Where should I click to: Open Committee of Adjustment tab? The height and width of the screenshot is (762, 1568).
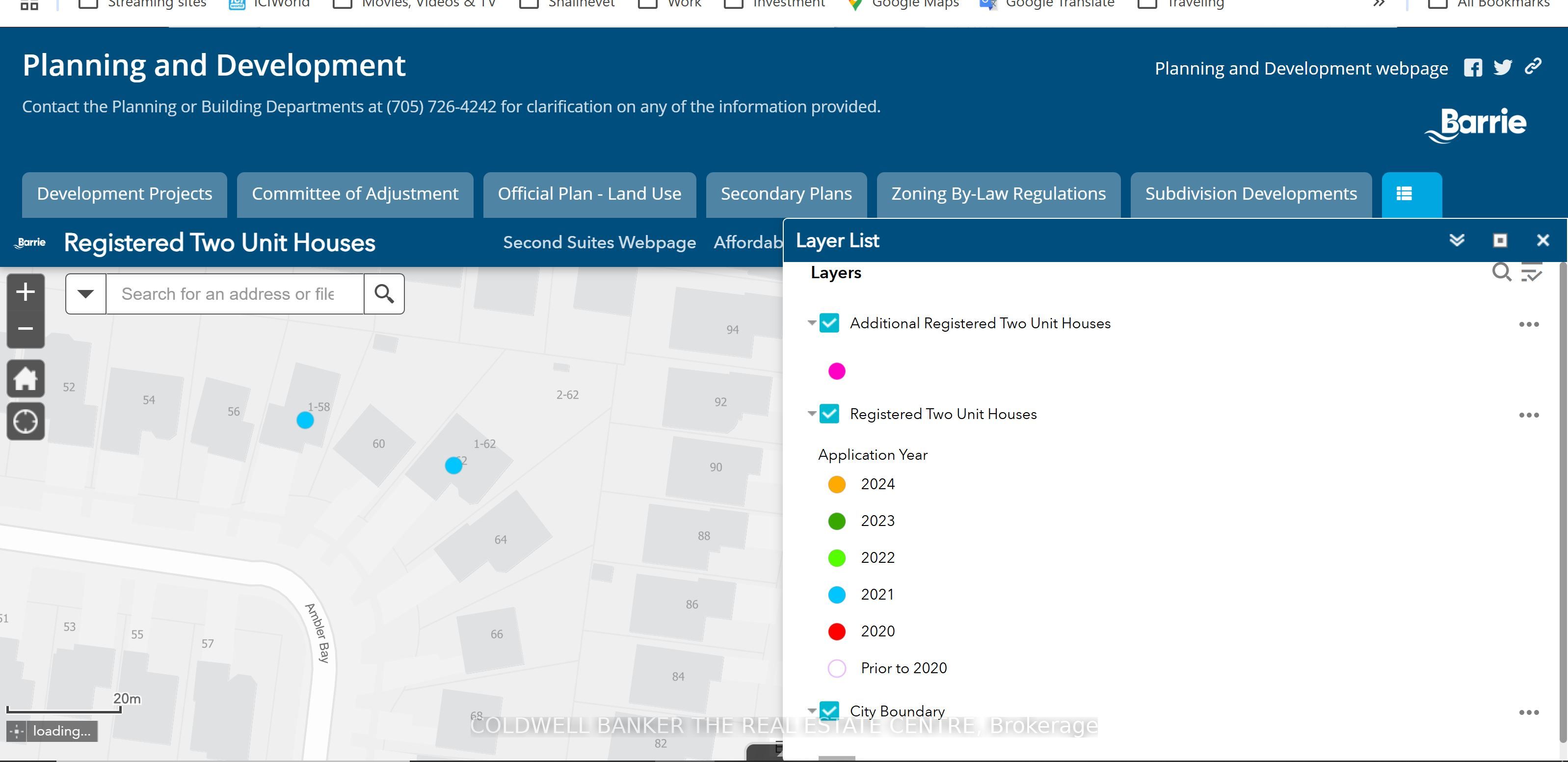pos(355,195)
